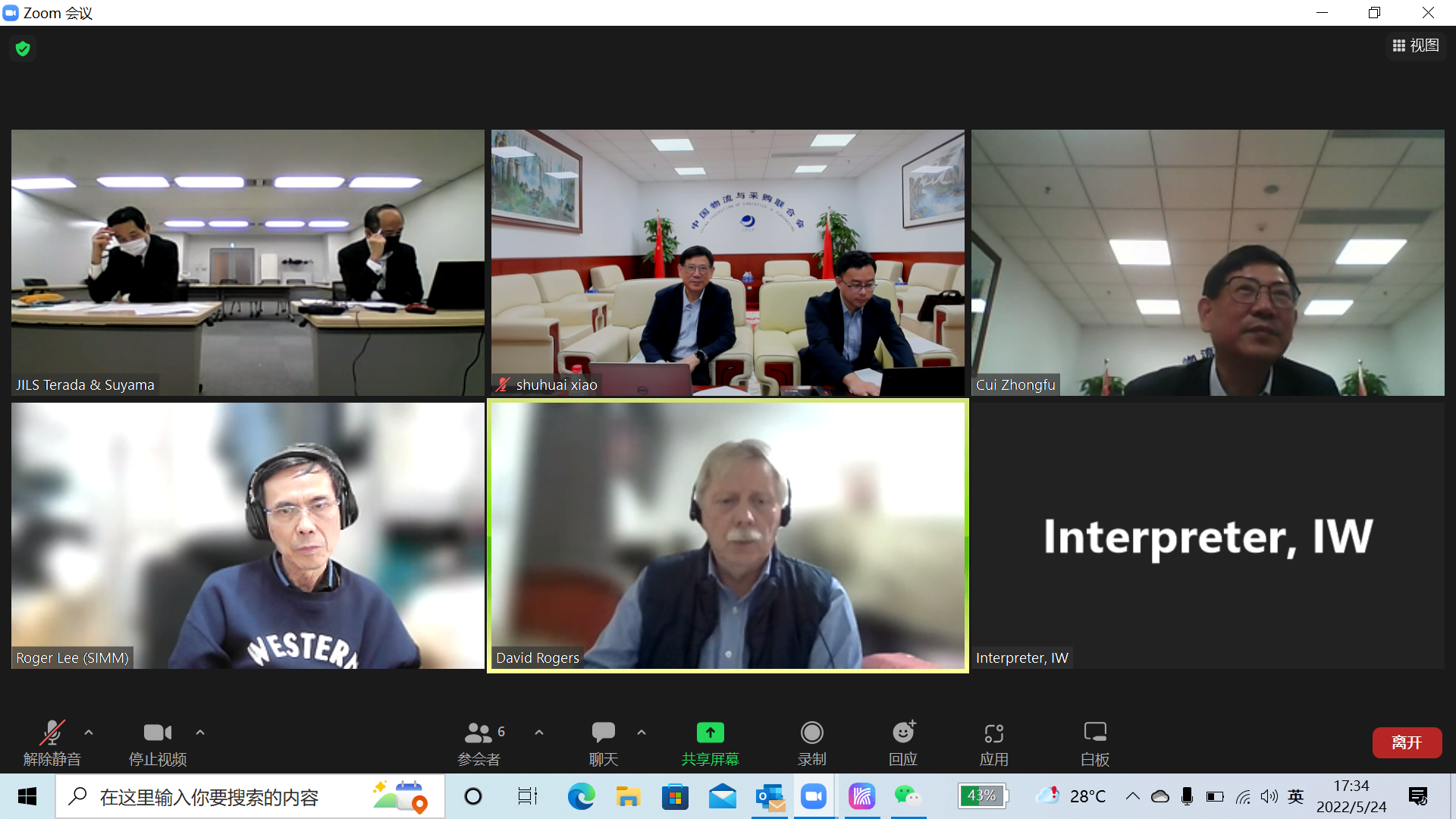Open the Apps icon in toolbar
The image size is (1456, 819).
(x=993, y=733)
